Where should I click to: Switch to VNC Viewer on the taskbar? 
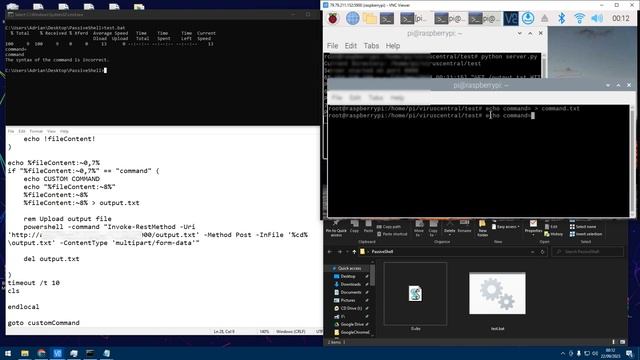click(x=58, y=353)
